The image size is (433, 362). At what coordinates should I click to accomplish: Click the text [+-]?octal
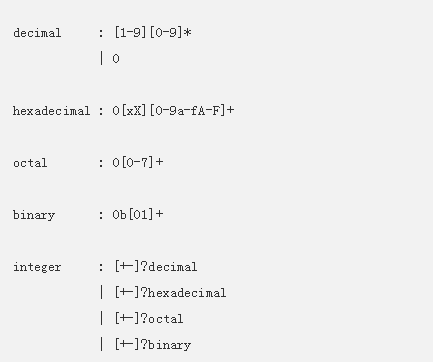pyautogui.click(x=149, y=319)
